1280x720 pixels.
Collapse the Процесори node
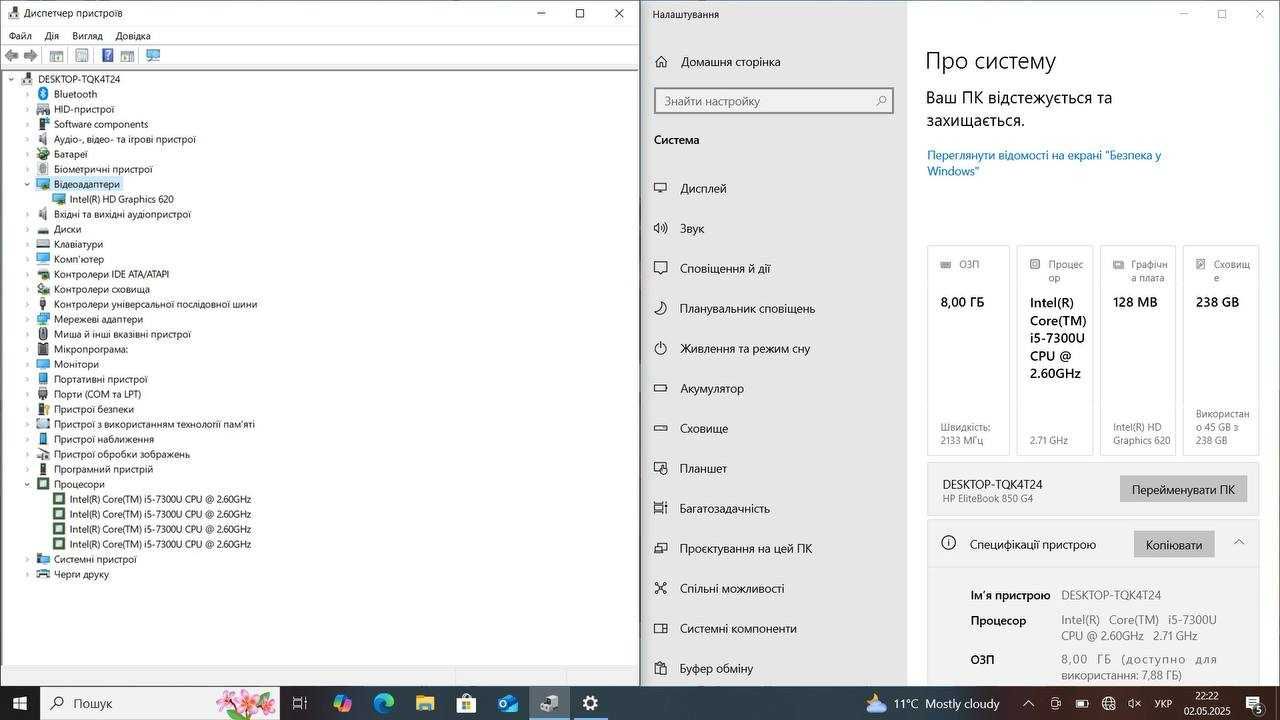[28, 484]
